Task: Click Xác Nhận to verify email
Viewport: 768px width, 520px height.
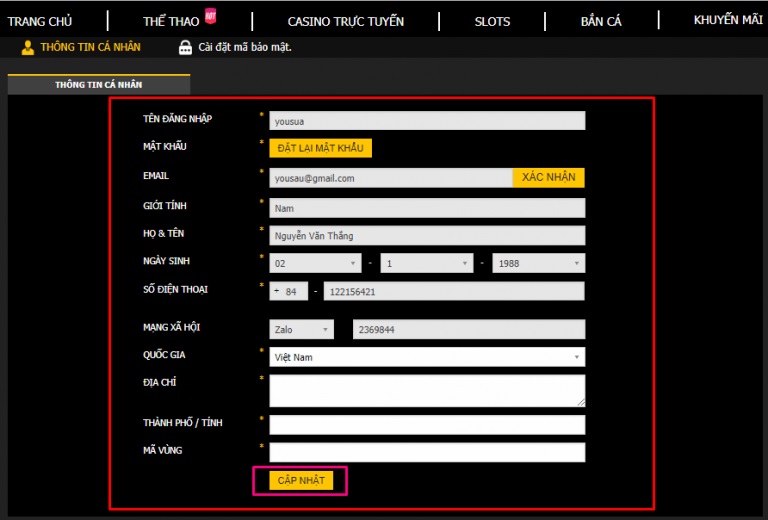Action: click(x=548, y=177)
